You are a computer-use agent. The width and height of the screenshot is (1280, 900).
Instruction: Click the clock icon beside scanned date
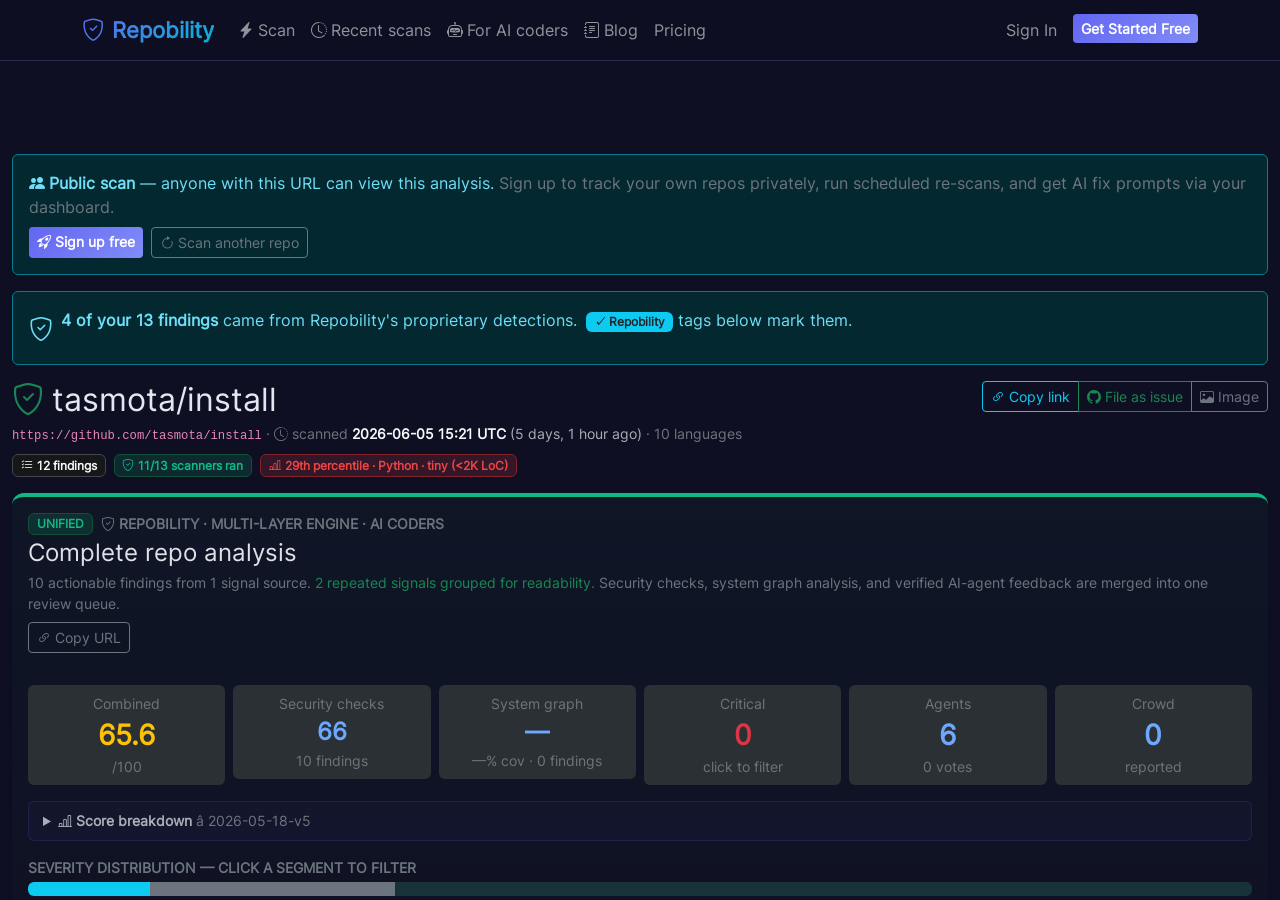pyautogui.click(x=281, y=434)
